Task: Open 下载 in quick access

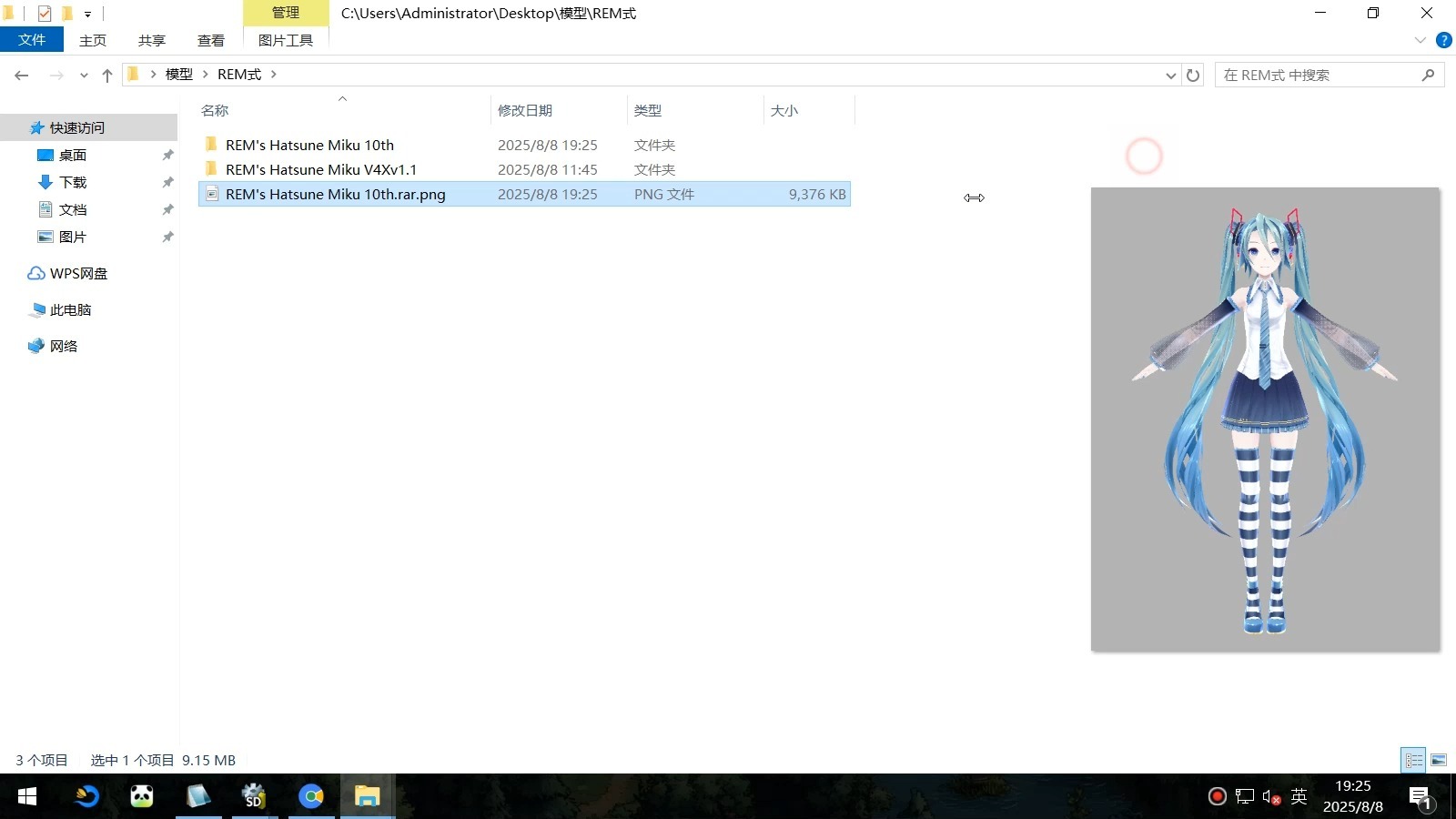Action: [73, 182]
